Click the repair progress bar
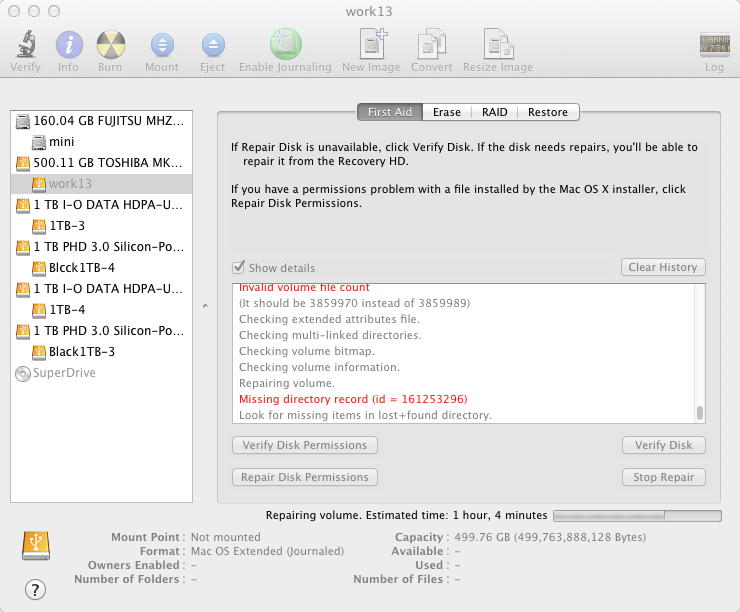The image size is (740, 612). tap(637, 516)
